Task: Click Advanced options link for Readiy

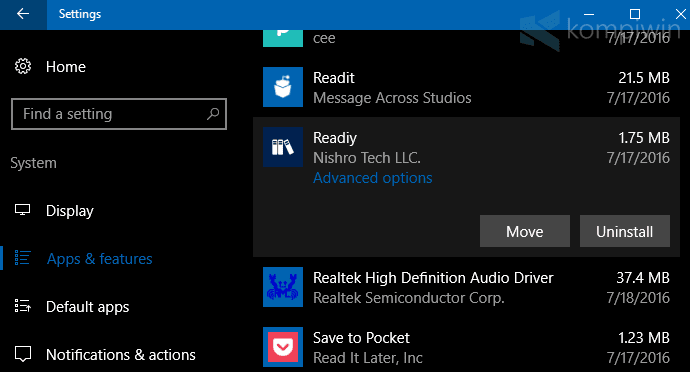Action: pyautogui.click(x=373, y=178)
